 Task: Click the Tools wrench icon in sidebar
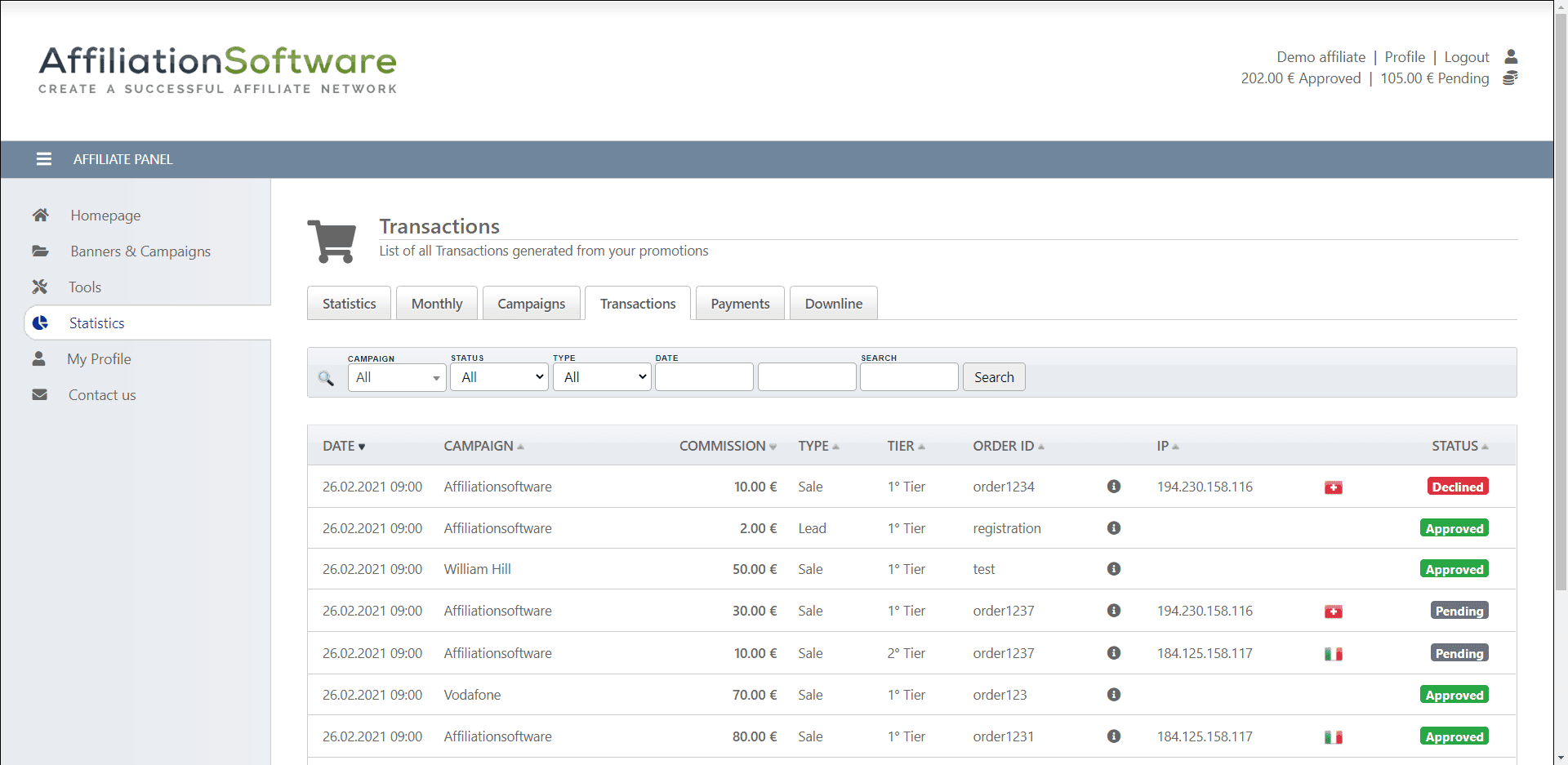click(39, 287)
